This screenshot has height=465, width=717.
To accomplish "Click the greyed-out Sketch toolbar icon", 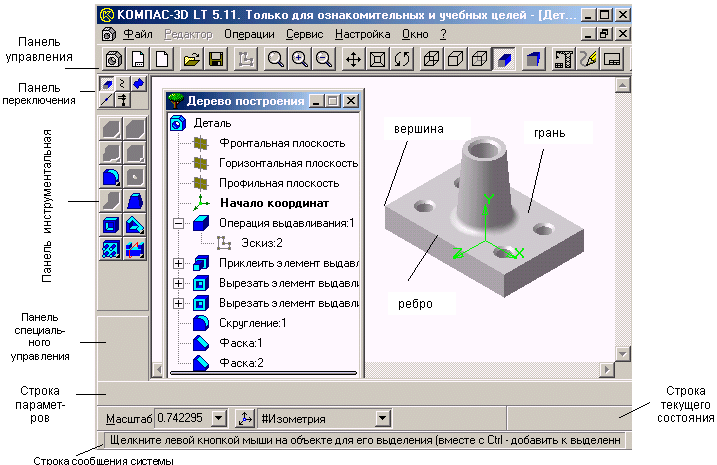I will (246, 59).
